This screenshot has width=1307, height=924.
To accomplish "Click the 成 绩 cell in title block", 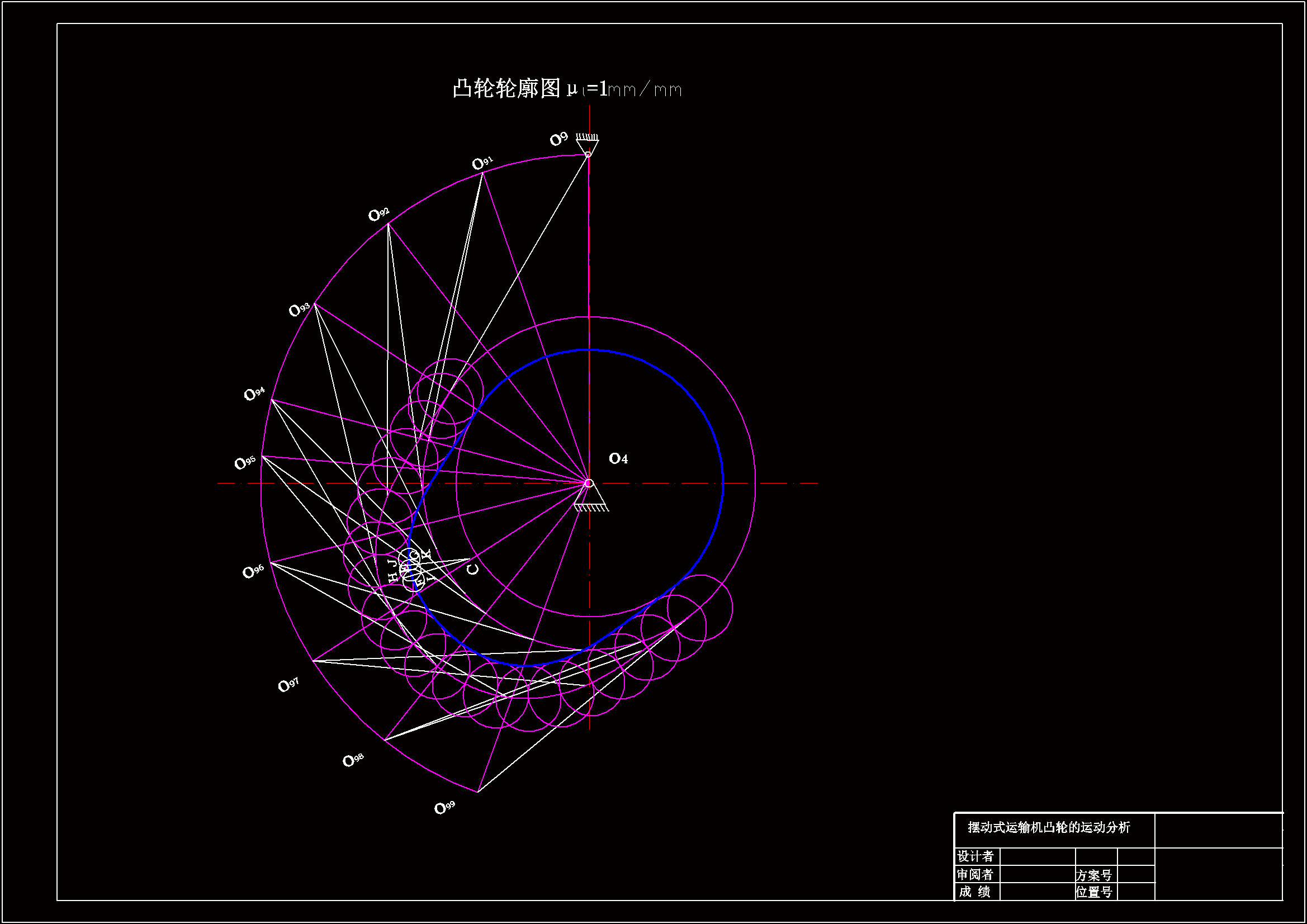I will 975,892.
